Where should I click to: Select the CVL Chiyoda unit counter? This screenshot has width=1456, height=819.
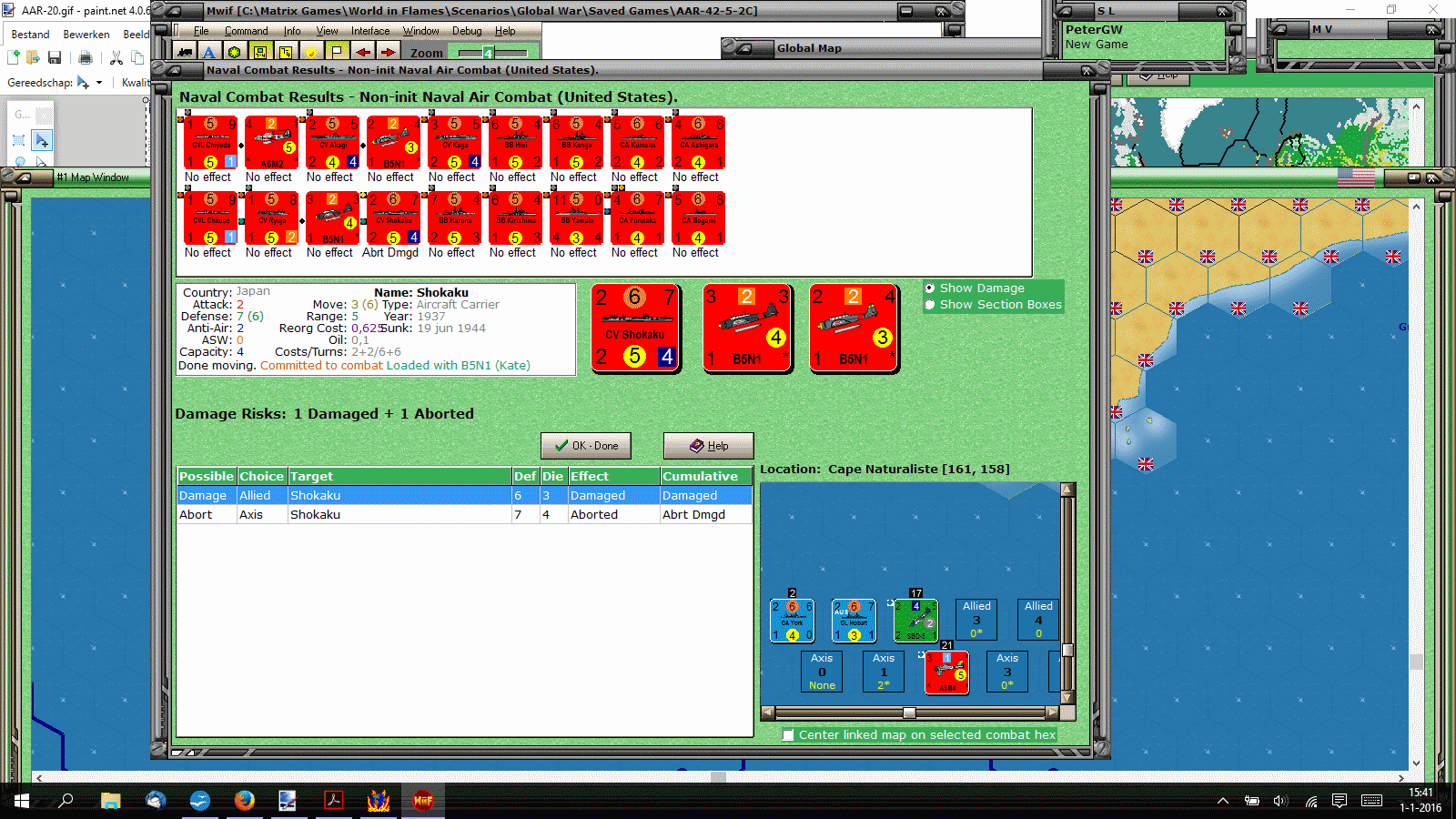click(211, 142)
